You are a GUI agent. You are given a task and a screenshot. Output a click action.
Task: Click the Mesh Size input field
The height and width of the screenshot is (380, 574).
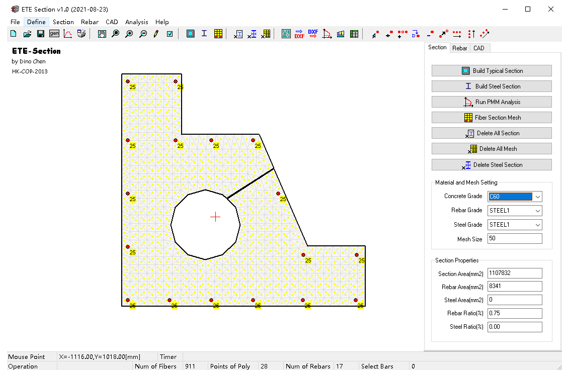(x=514, y=239)
